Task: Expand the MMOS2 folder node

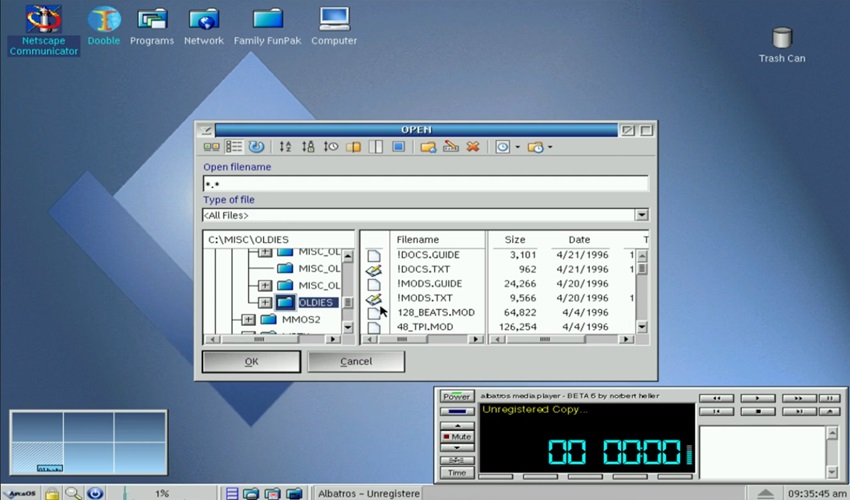Action: click(x=248, y=319)
